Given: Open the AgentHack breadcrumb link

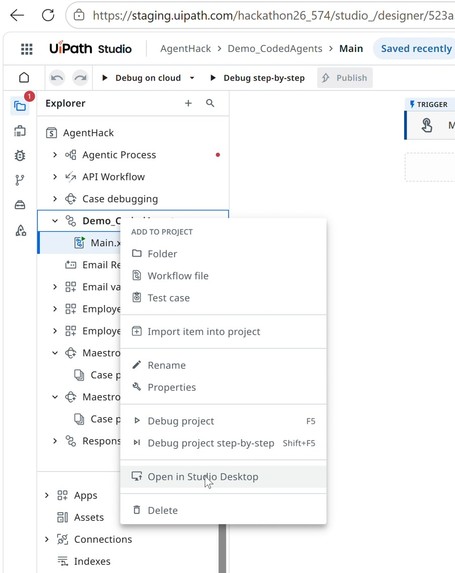Looking at the screenshot, I should click(x=185, y=49).
